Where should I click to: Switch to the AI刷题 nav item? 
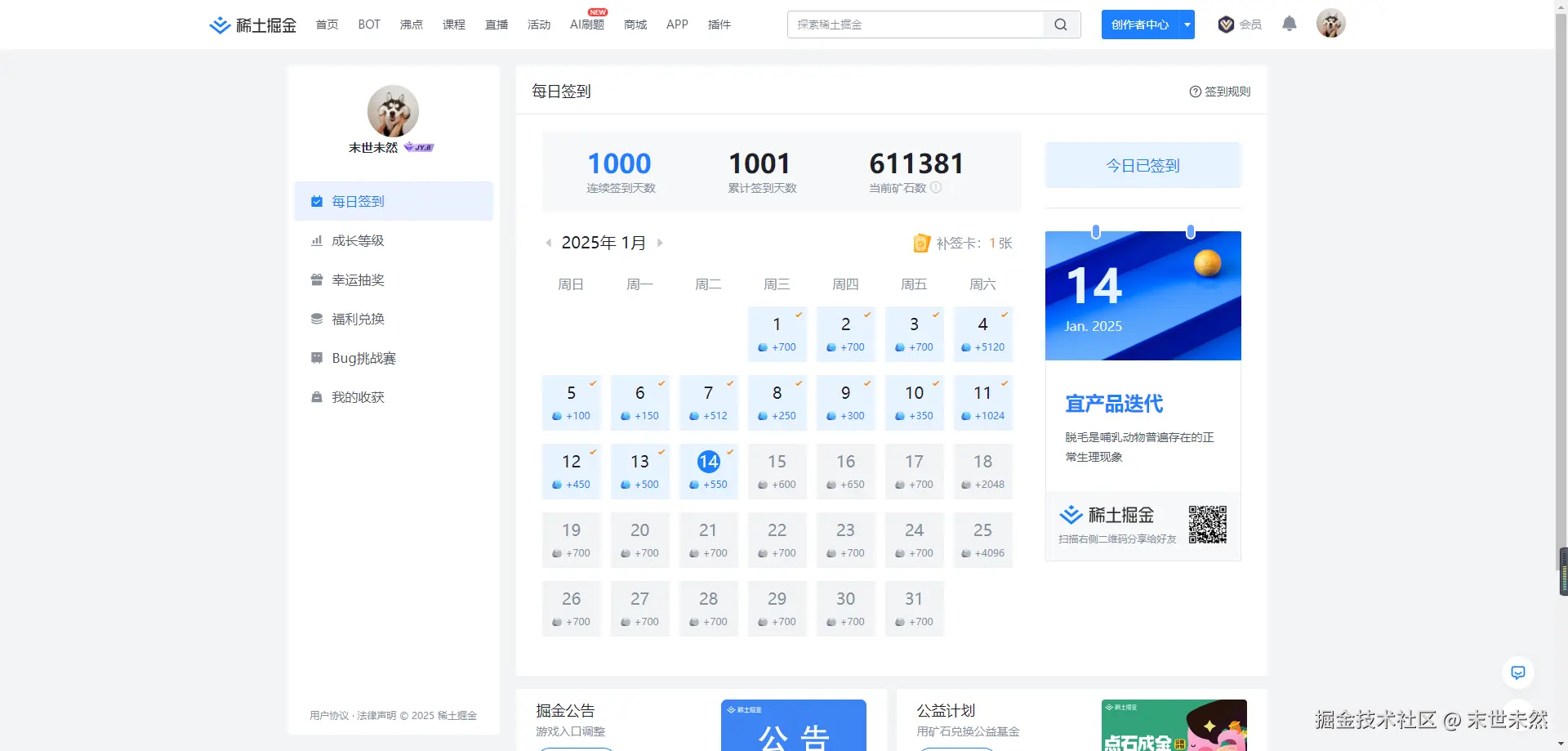586,25
